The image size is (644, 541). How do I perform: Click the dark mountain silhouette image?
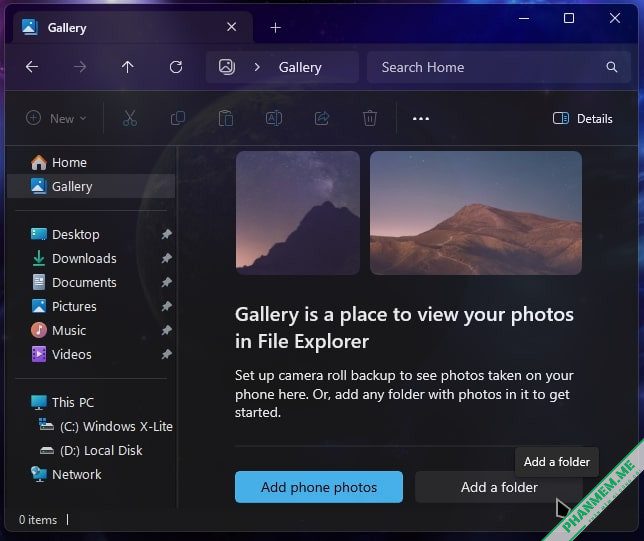pyautogui.click(x=298, y=213)
